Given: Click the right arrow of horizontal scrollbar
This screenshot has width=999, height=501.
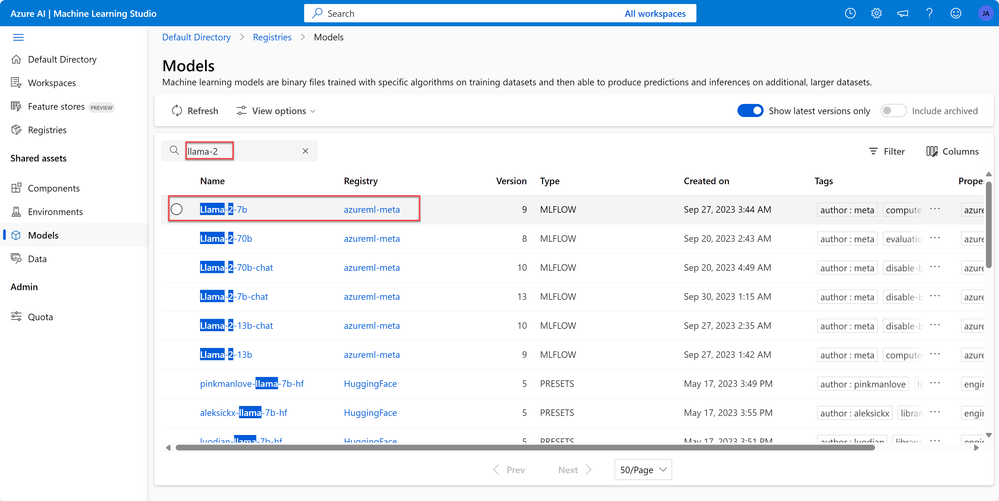Looking at the screenshot, I should click(x=978, y=447).
